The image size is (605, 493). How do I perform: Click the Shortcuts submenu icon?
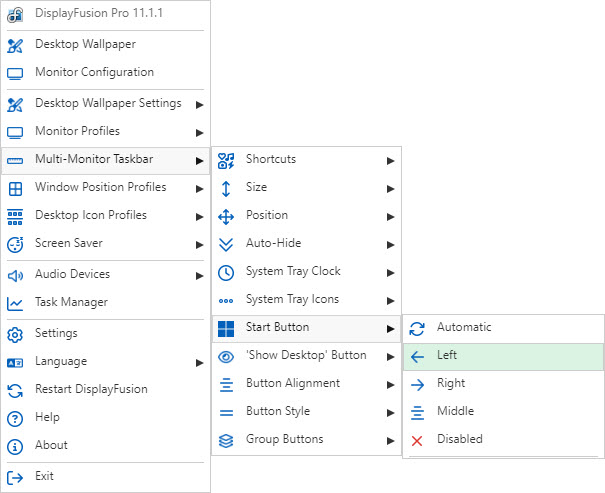(x=226, y=160)
